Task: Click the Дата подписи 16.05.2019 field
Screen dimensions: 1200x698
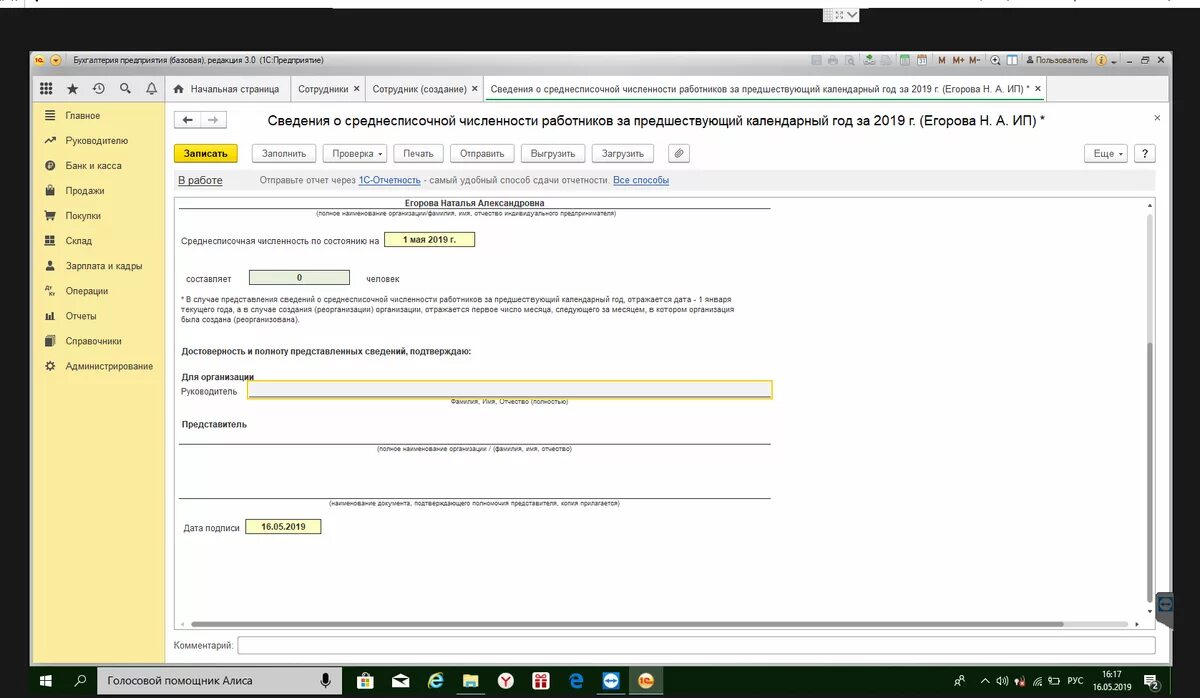Action: pyautogui.click(x=284, y=527)
